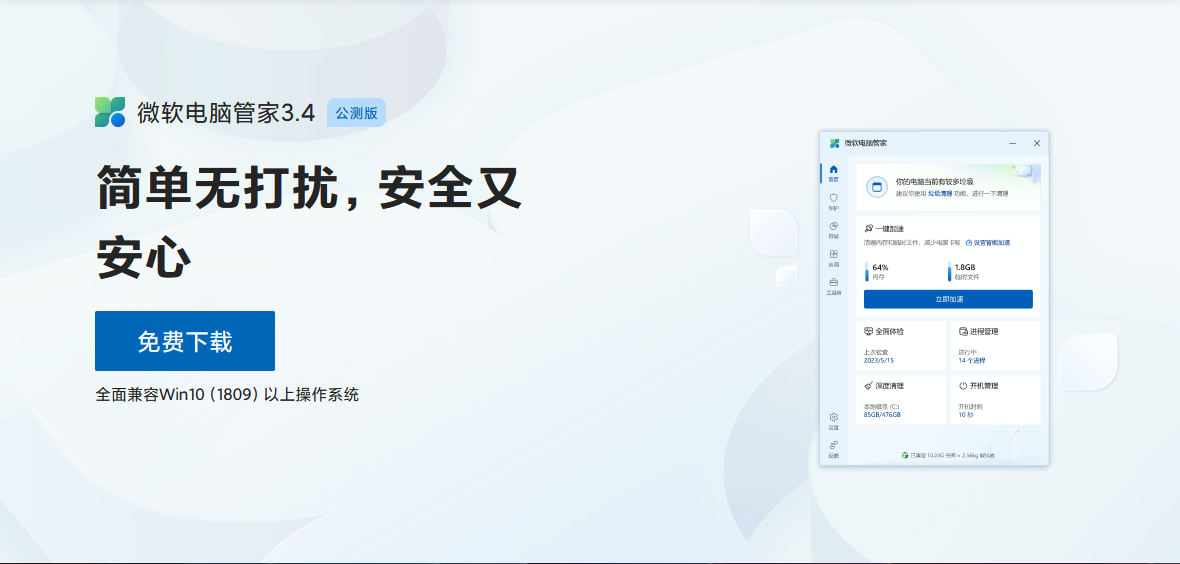Minimize the PC Manager preview window
1180x564 pixels.
tap(1013, 143)
